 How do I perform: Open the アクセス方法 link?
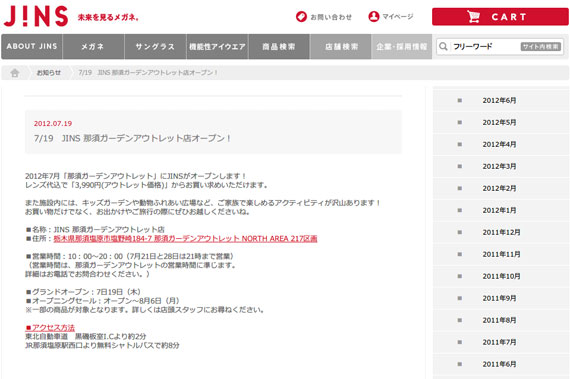(x=50, y=328)
